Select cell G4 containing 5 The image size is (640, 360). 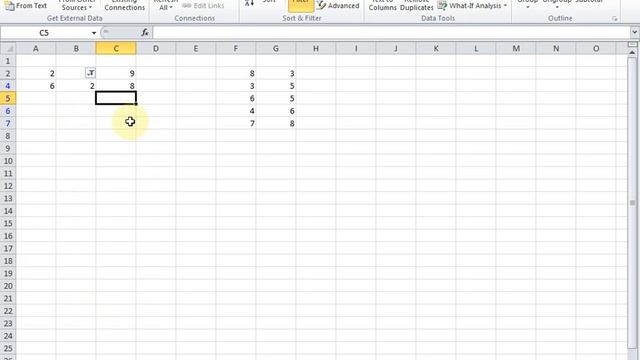pyautogui.click(x=276, y=86)
